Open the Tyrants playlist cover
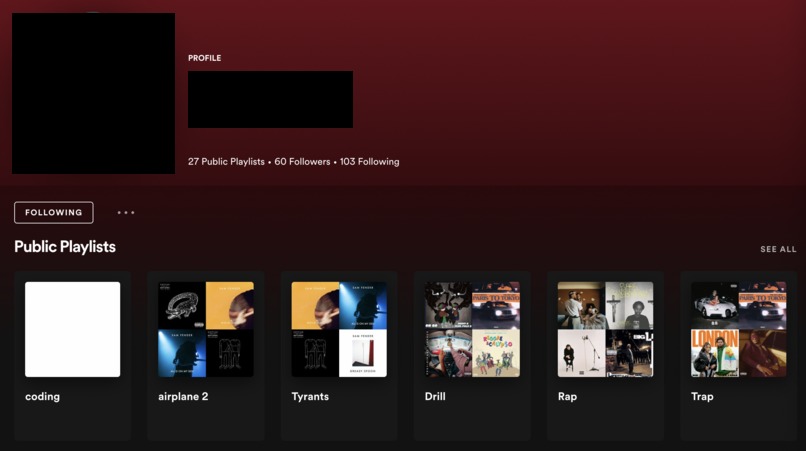The image size is (806, 451). [x=339, y=329]
